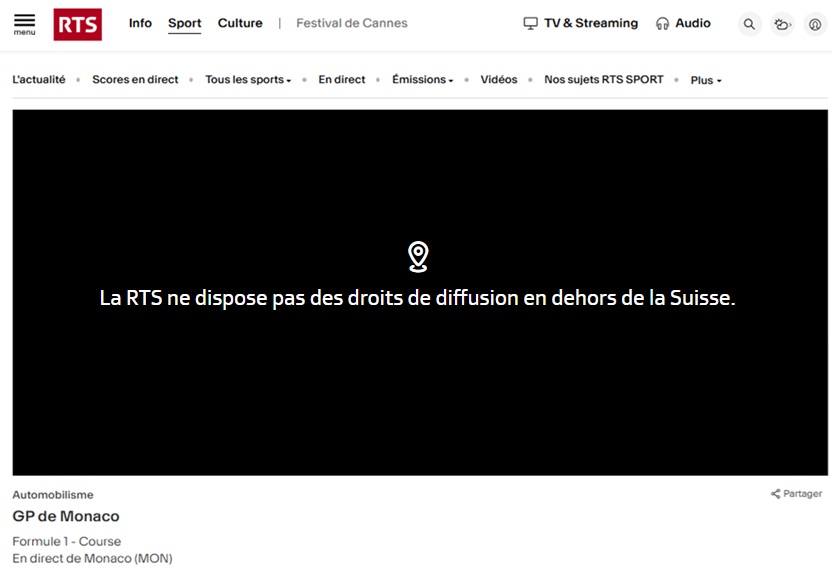Click the GP de Monaco title
The height and width of the screenshot is (570, 832).
(66, 516)
